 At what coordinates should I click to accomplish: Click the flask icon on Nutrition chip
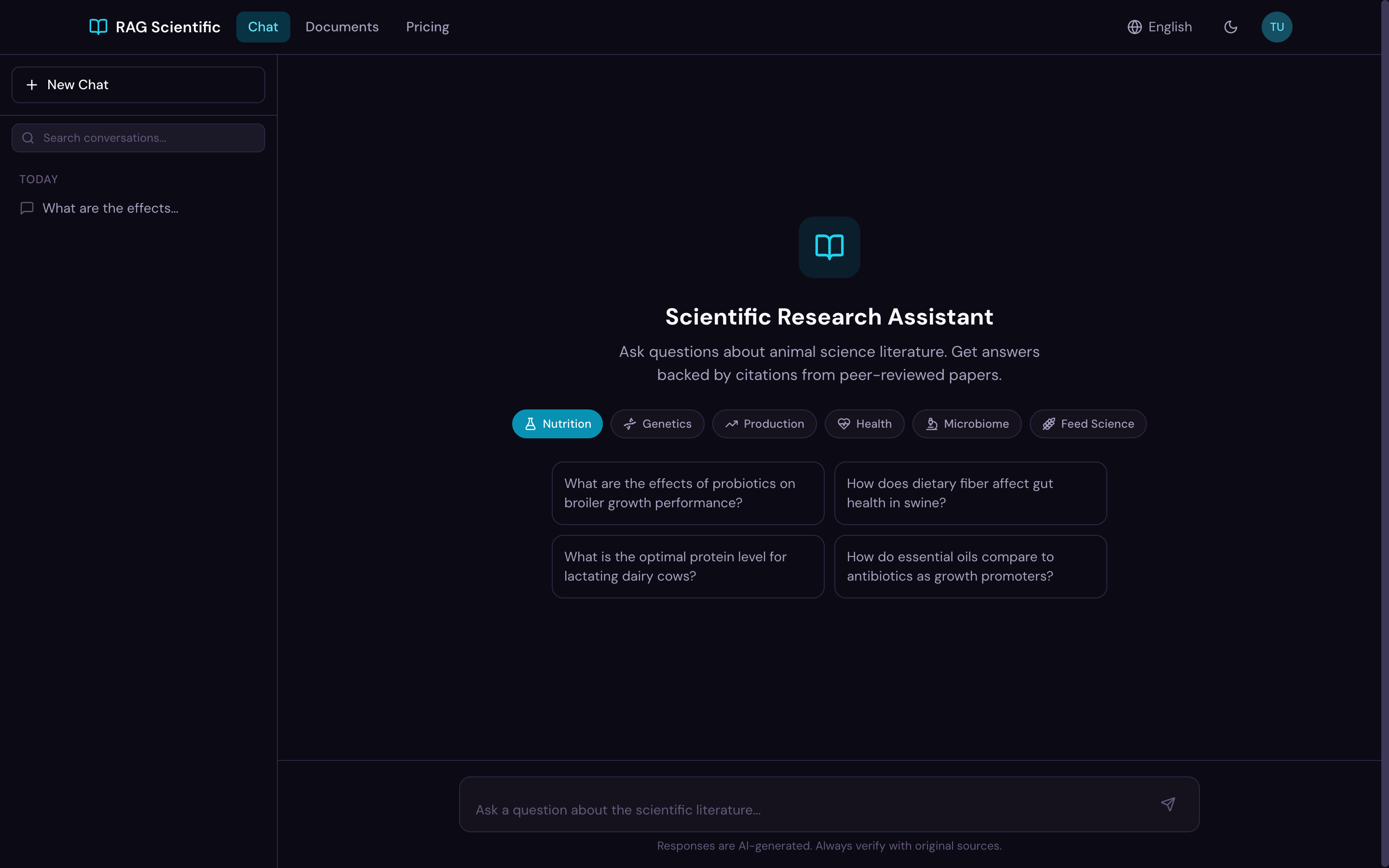(x=530, y=424)
